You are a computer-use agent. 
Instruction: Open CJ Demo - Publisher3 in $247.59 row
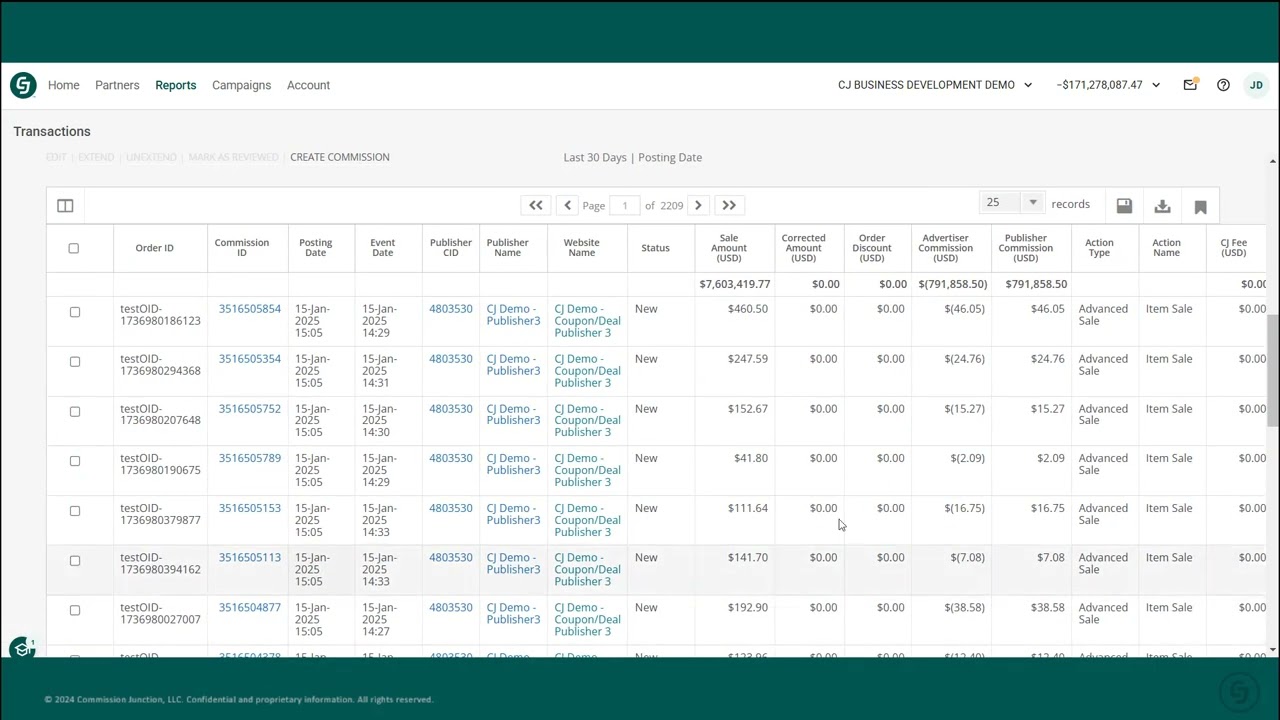click(513, 365)
